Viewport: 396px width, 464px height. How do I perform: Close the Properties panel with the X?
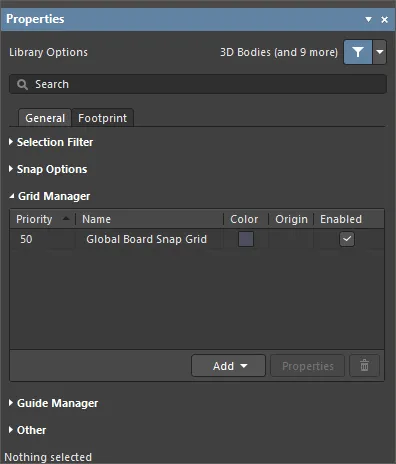pyautogui.click(x=384, y=19)
